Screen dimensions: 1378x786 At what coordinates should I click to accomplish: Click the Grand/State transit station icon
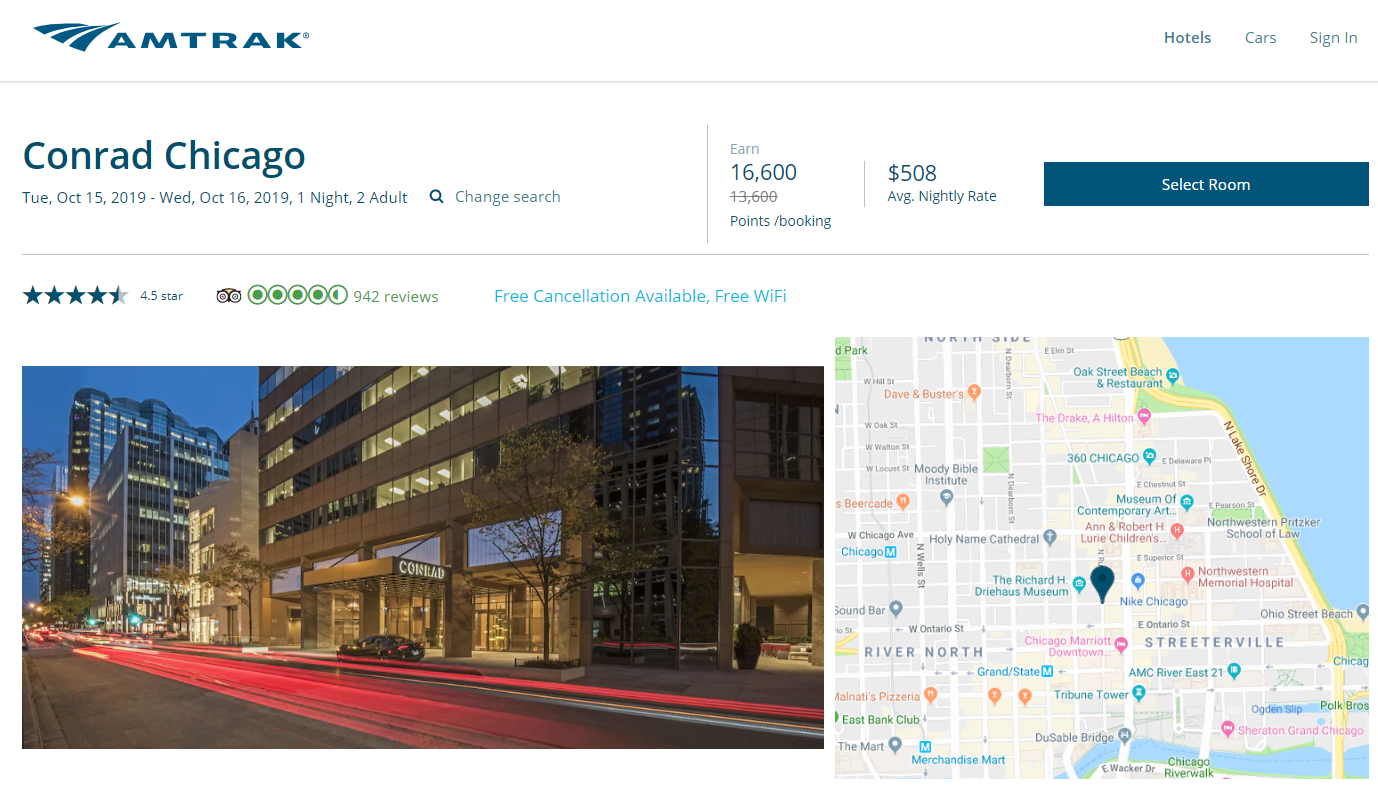coord(1048,671)
